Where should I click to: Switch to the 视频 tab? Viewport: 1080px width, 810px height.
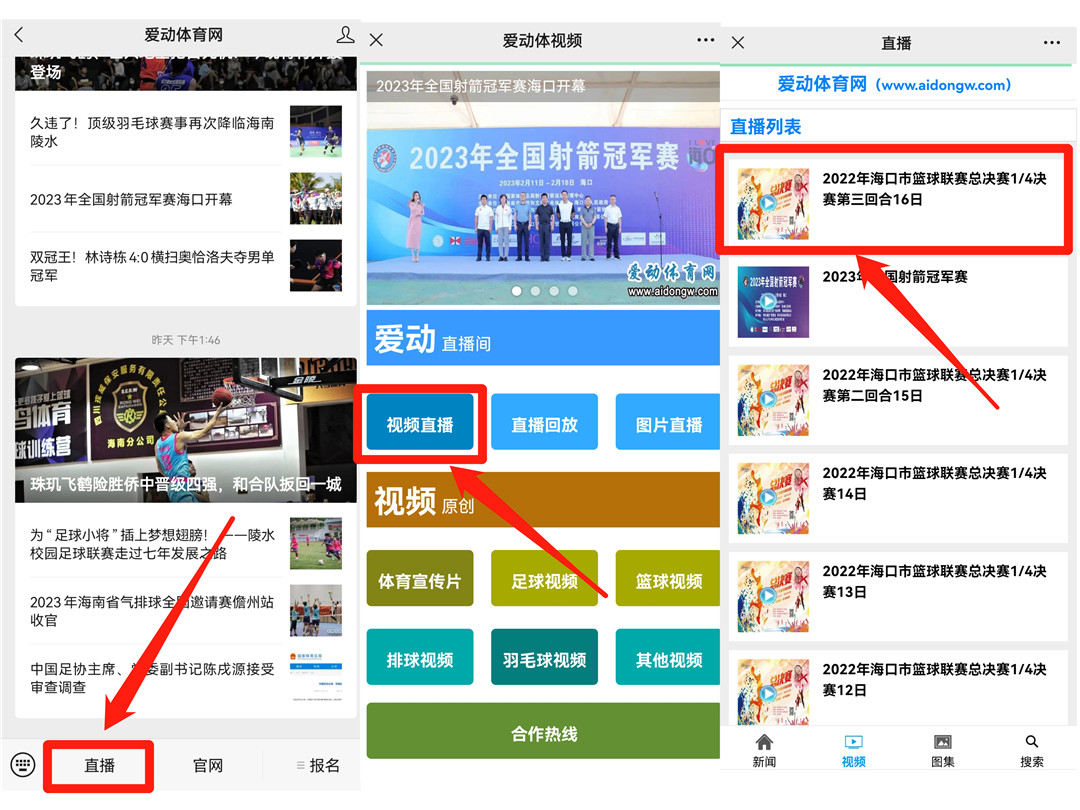[x=853, y=750]
